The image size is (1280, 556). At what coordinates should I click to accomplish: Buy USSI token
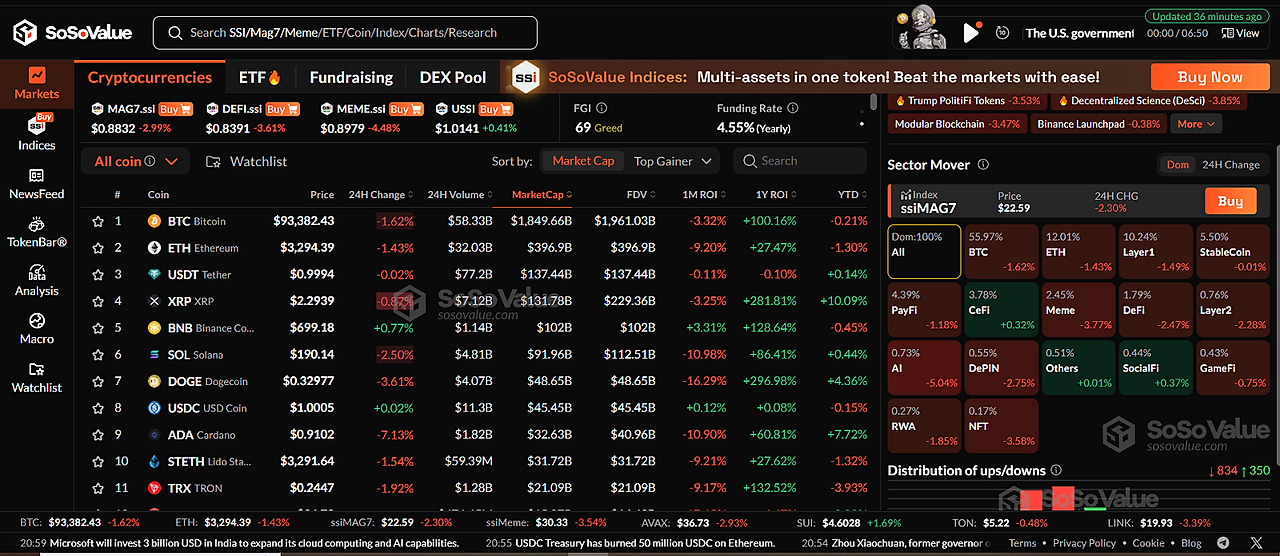point(494,109)
